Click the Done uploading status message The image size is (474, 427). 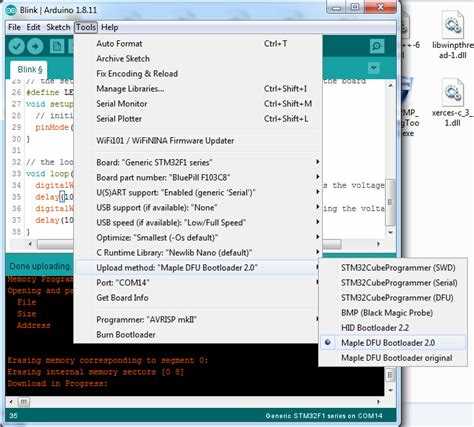coord(40,266)
